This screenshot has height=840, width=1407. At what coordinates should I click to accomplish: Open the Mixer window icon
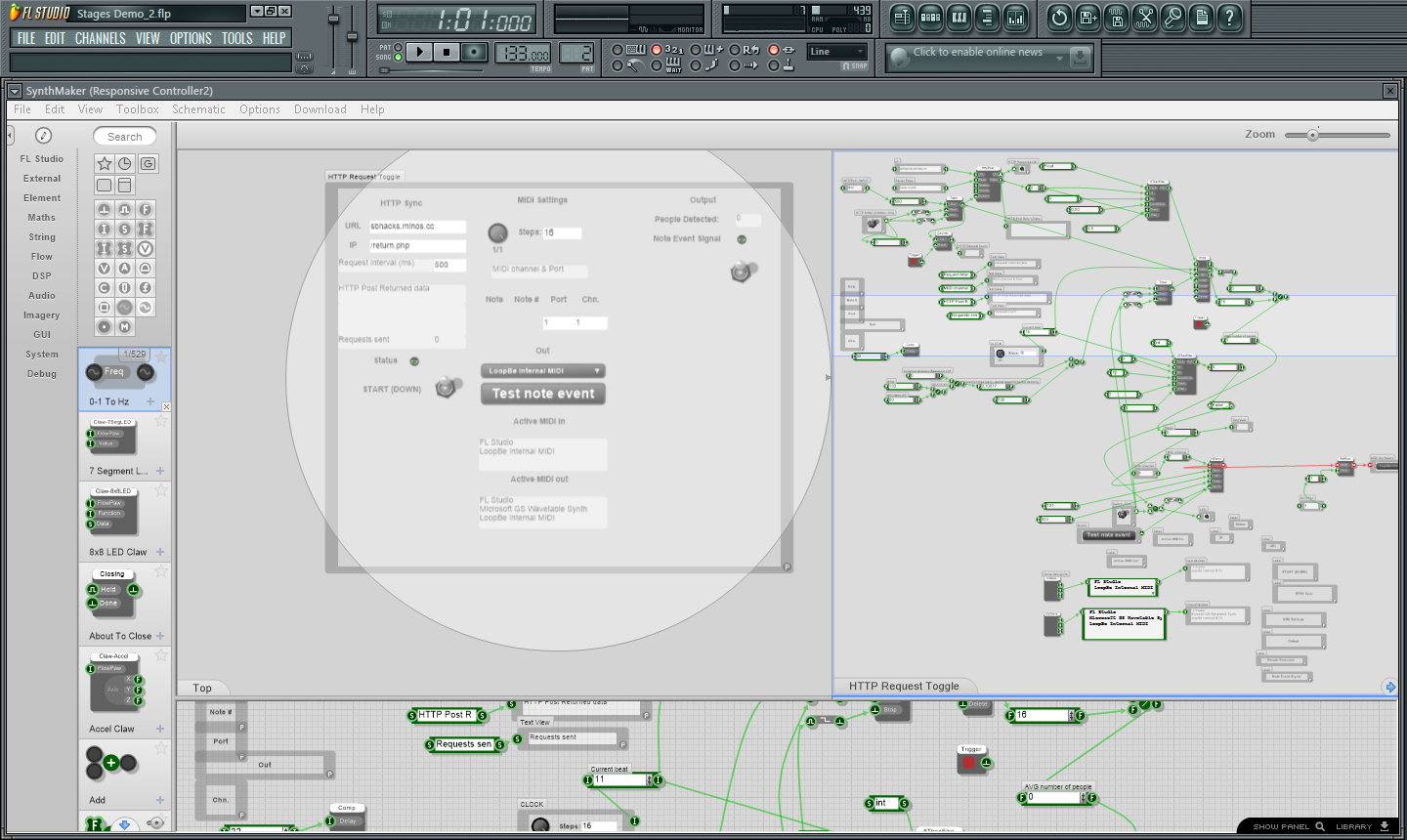1016,18
